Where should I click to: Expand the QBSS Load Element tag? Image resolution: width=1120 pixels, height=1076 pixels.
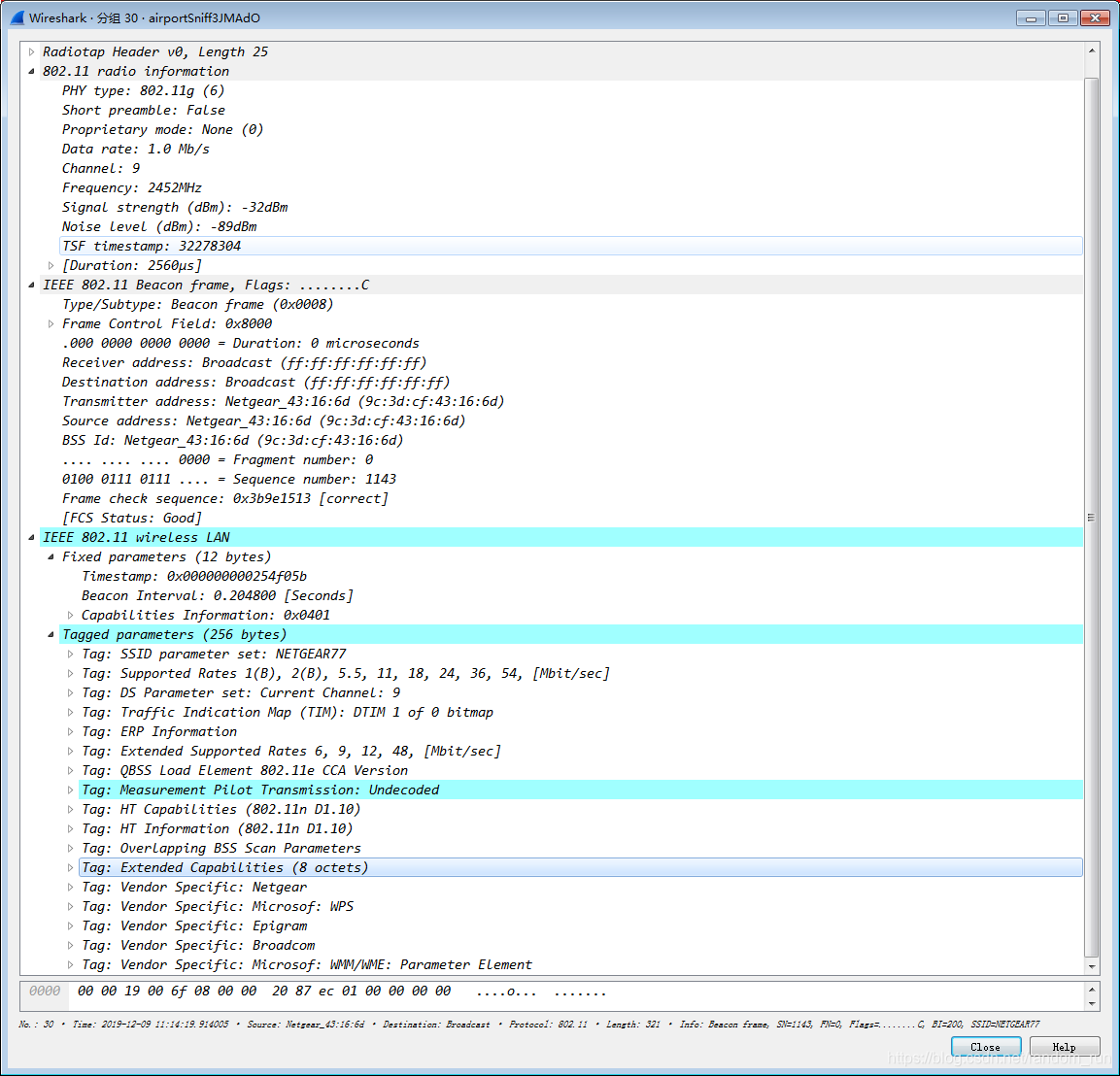click(70, 770)
